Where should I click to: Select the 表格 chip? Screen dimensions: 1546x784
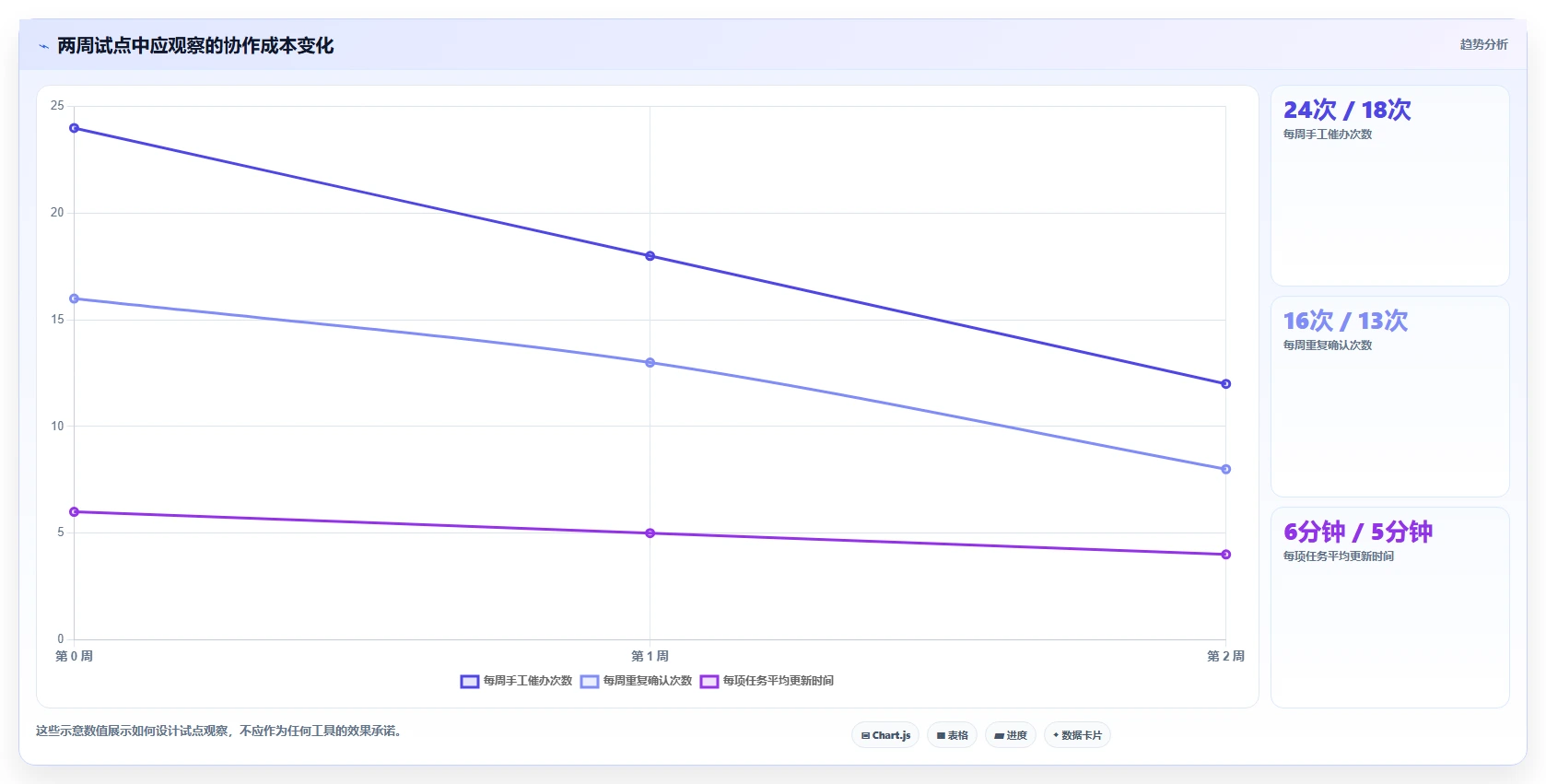[953, 735]
